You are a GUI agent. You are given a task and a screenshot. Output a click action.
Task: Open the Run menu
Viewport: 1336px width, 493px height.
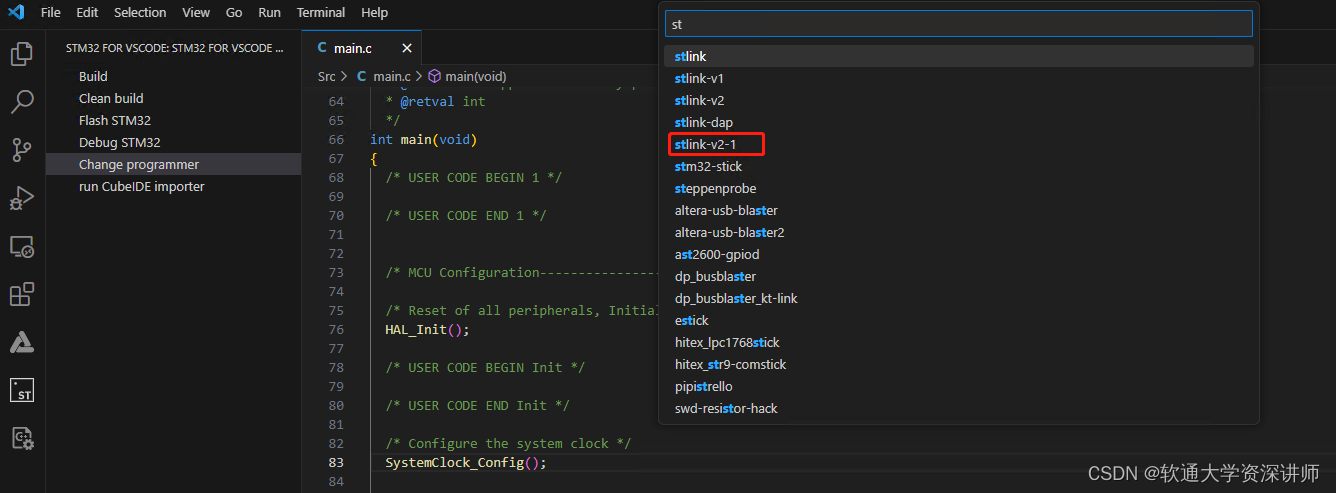[x=269, y=12]
